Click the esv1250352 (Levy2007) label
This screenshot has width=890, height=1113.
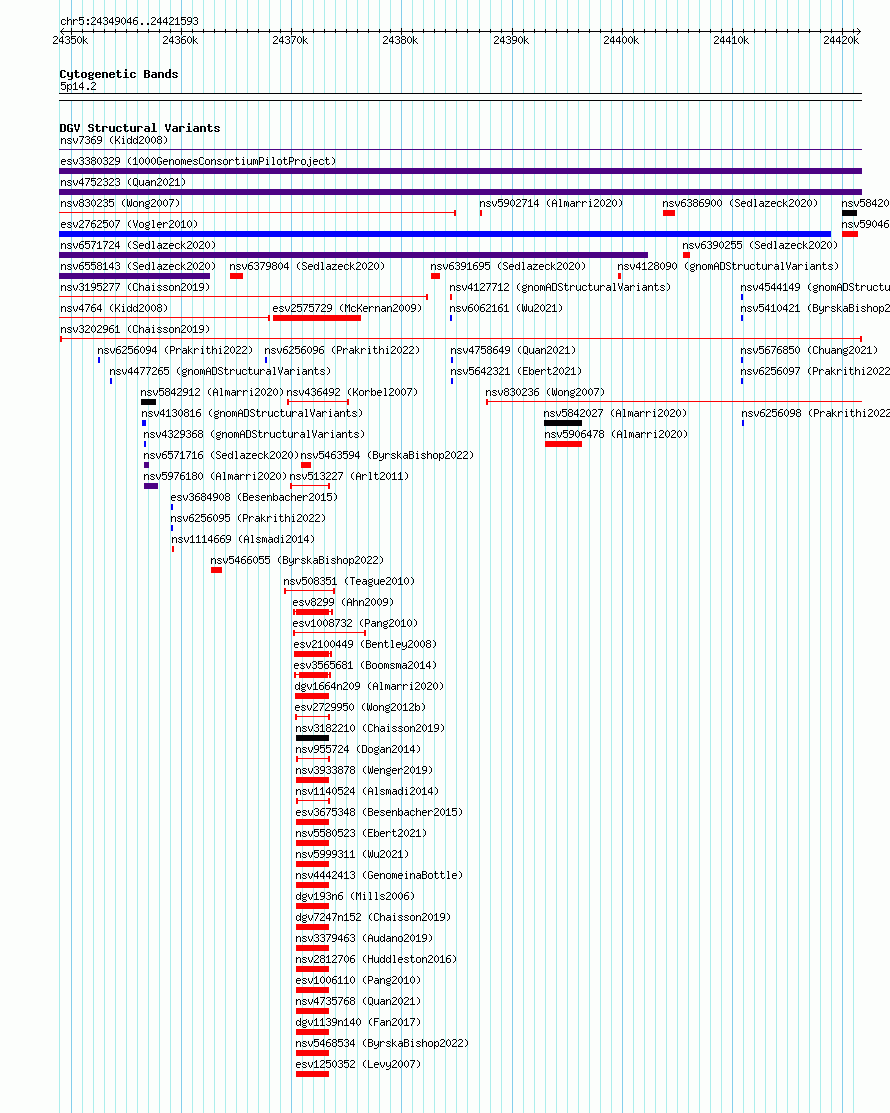coord(358,1065)
